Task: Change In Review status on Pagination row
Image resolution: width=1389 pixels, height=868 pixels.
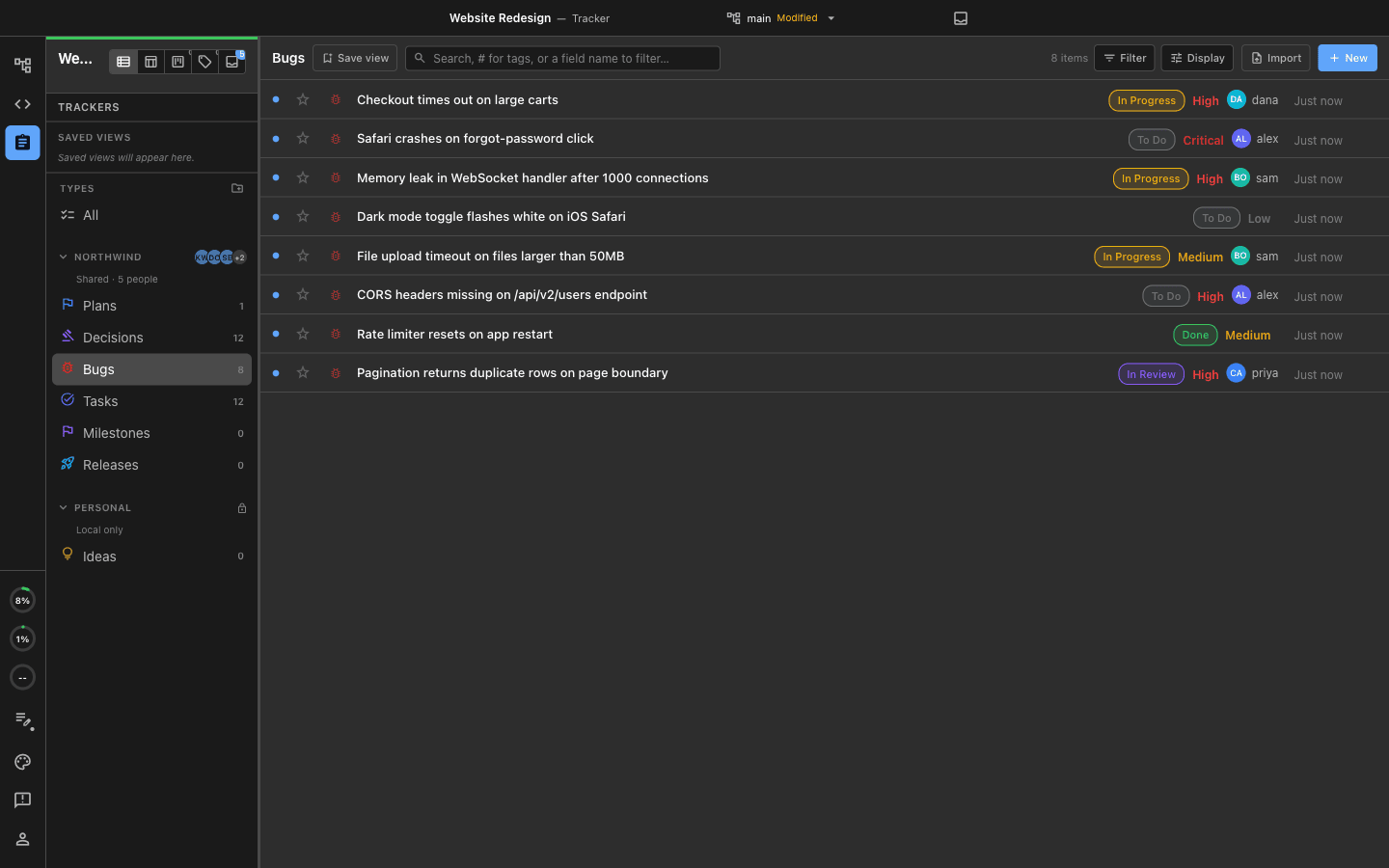Action: click(1151, 374)
